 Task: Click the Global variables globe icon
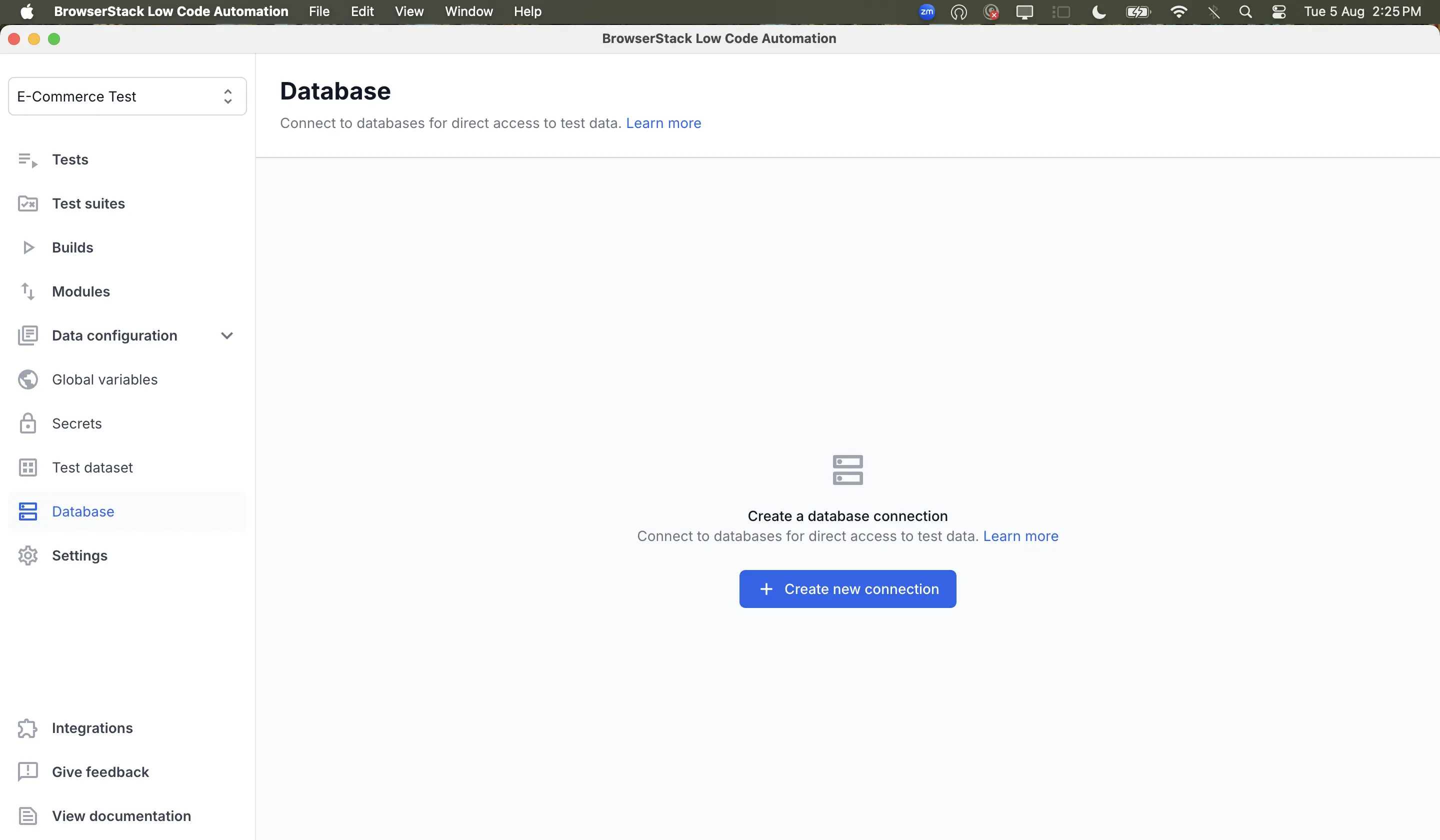[27, 379]
